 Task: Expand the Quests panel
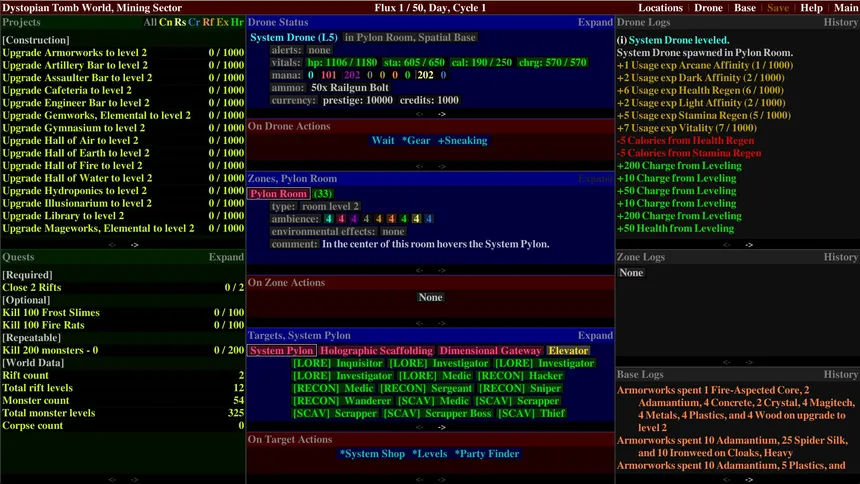point(226,257)
